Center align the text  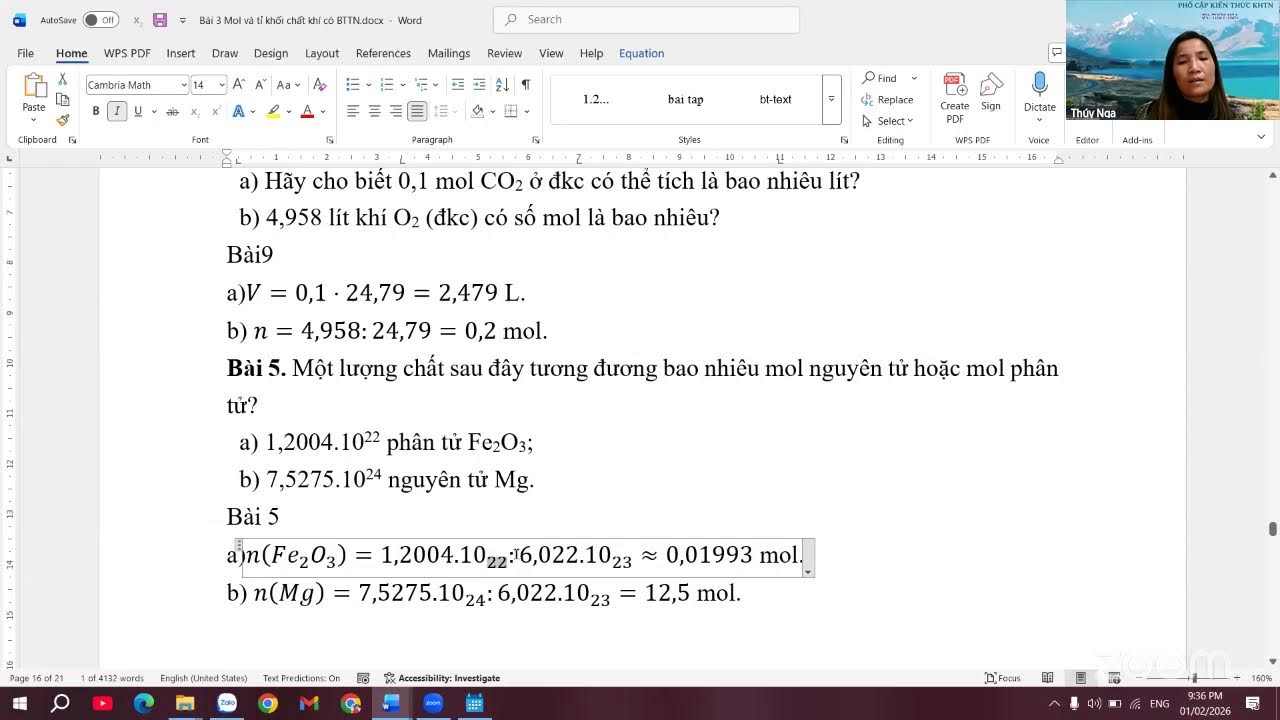[x=374, y=111]
